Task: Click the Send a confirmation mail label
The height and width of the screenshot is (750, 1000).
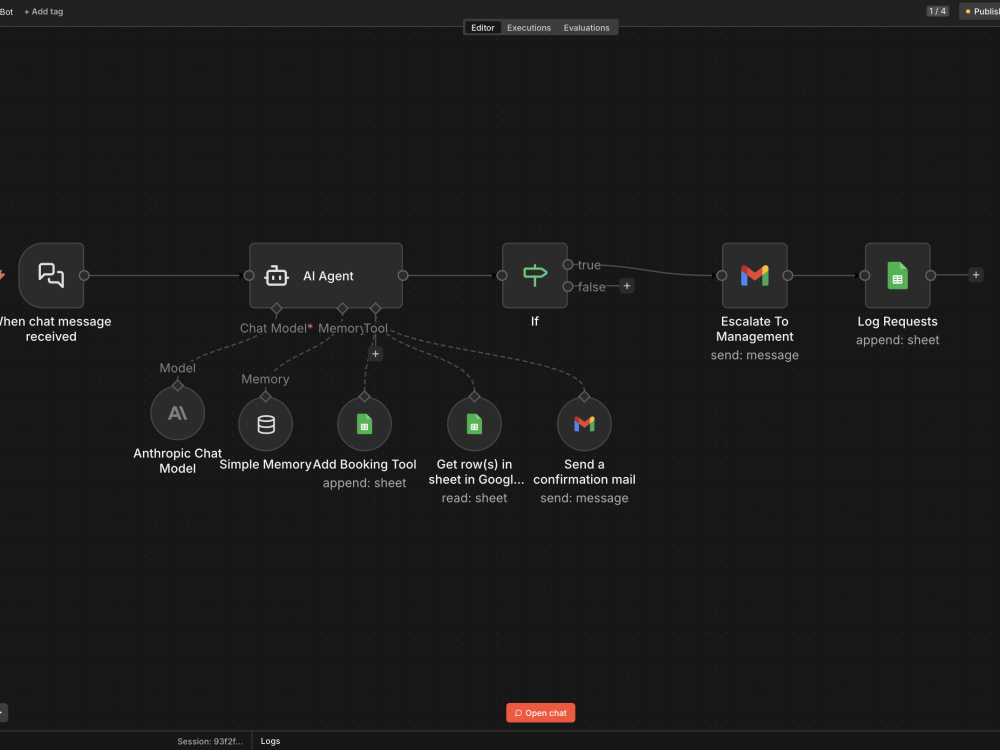Action: (584, 472)
